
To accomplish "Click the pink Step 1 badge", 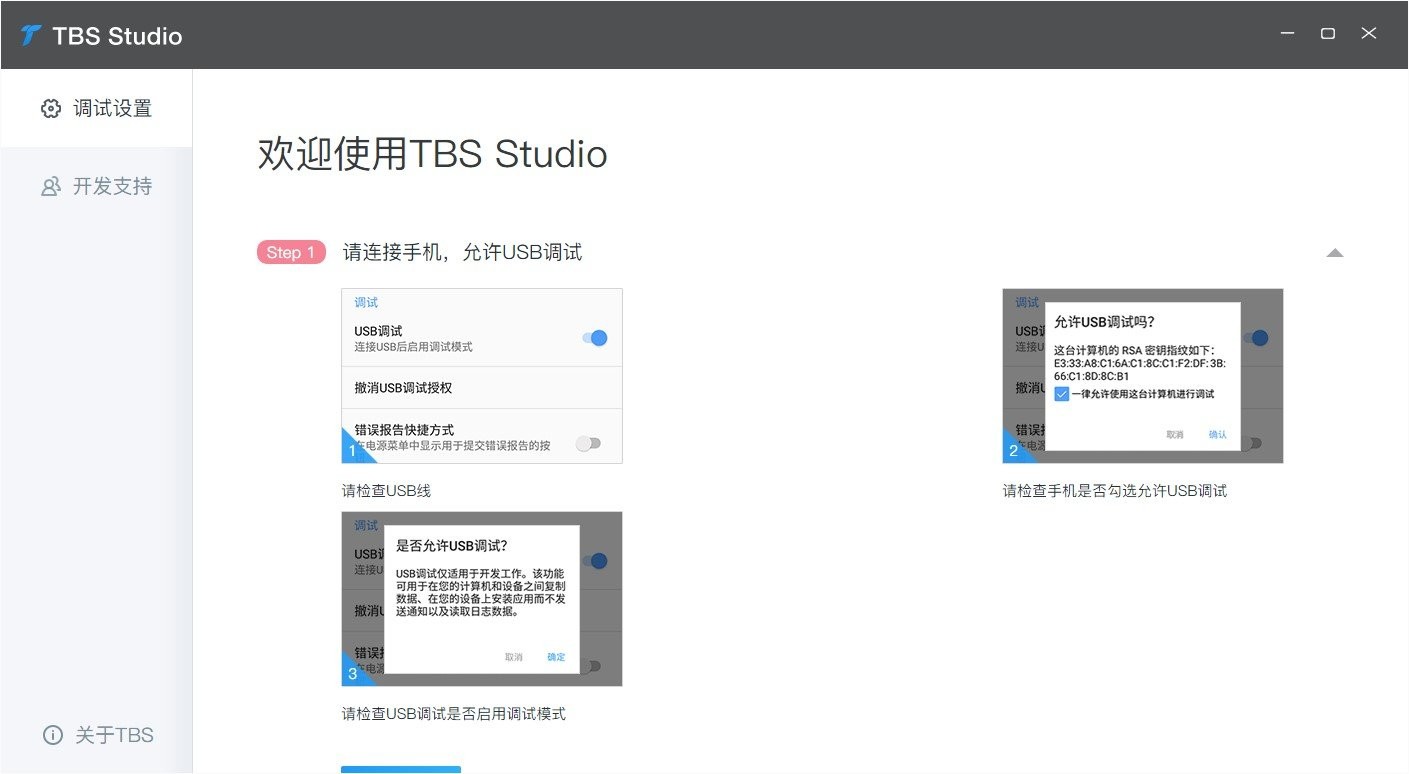I will pyautogui.click(x=291, y=252).
